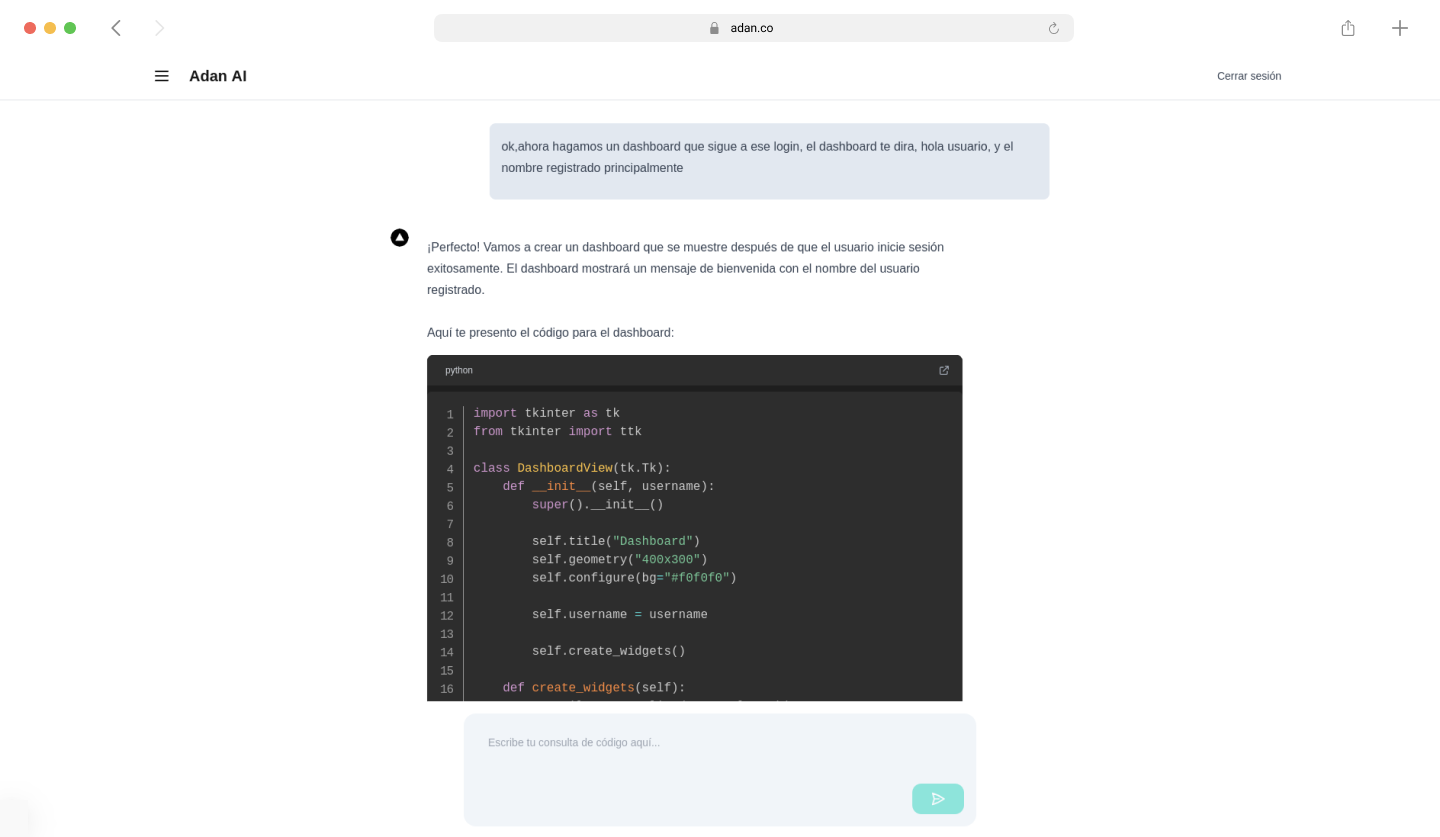This screenshot has width=1440, height=837.
Task: Go back with browser back arrow
Action: coord(116,28)
